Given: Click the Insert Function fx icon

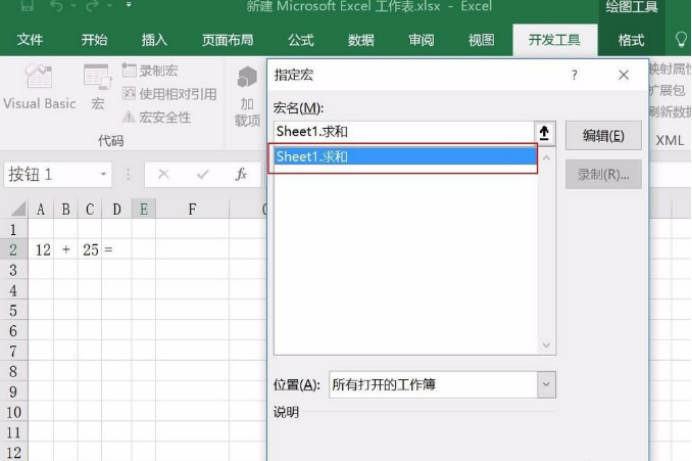Looking at the screenshot, I should 241,174.
